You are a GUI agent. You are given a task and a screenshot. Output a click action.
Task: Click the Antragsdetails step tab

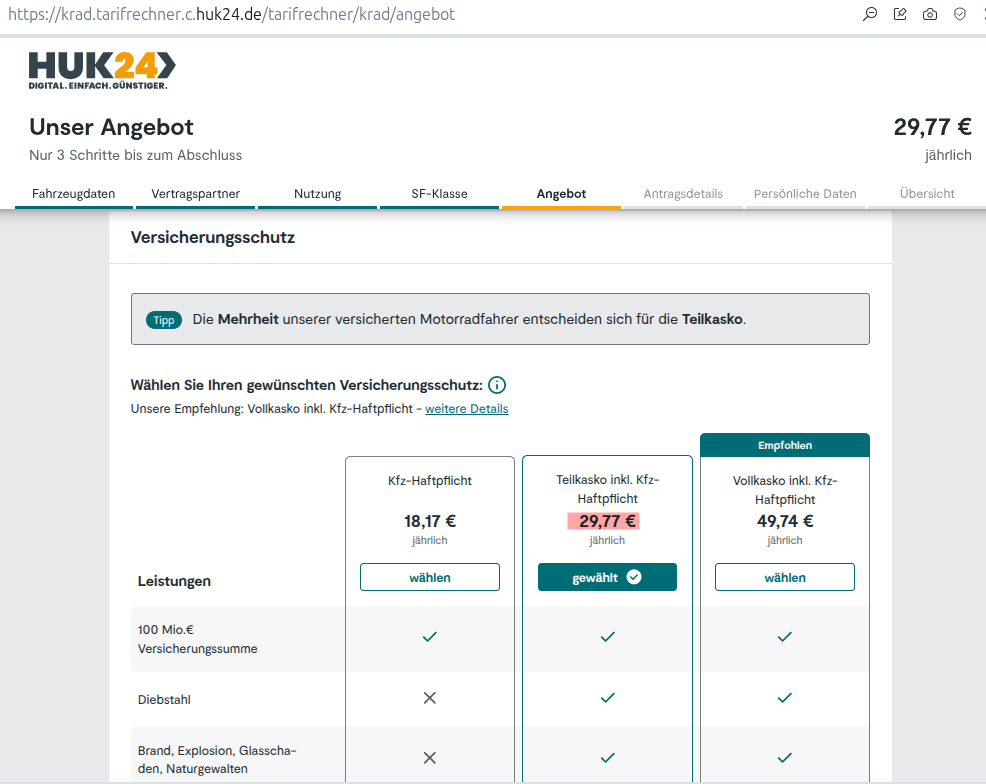[x=683, y=194]
